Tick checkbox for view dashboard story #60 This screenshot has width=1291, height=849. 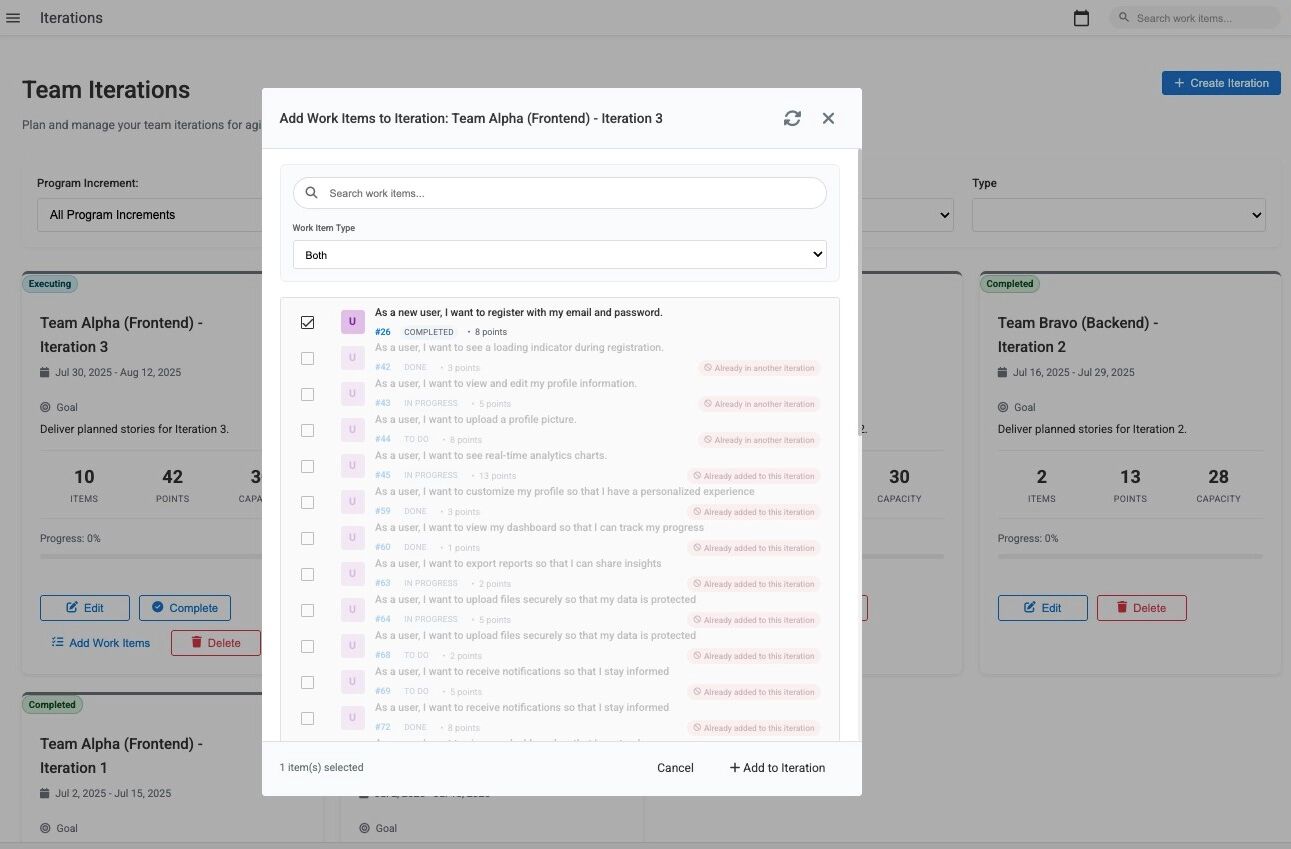[x=307, y=538]
